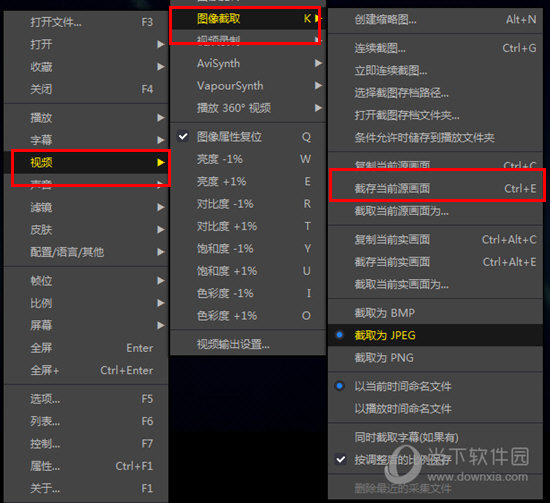Expand the 字幕 submenu
This screenshot has height=503, width=550.
(86, 140)
